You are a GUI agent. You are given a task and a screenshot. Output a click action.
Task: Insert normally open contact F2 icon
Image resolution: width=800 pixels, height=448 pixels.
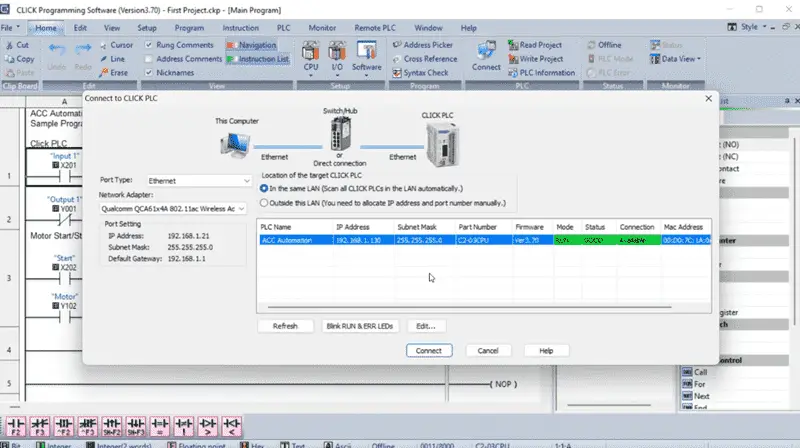coord(16,426)
